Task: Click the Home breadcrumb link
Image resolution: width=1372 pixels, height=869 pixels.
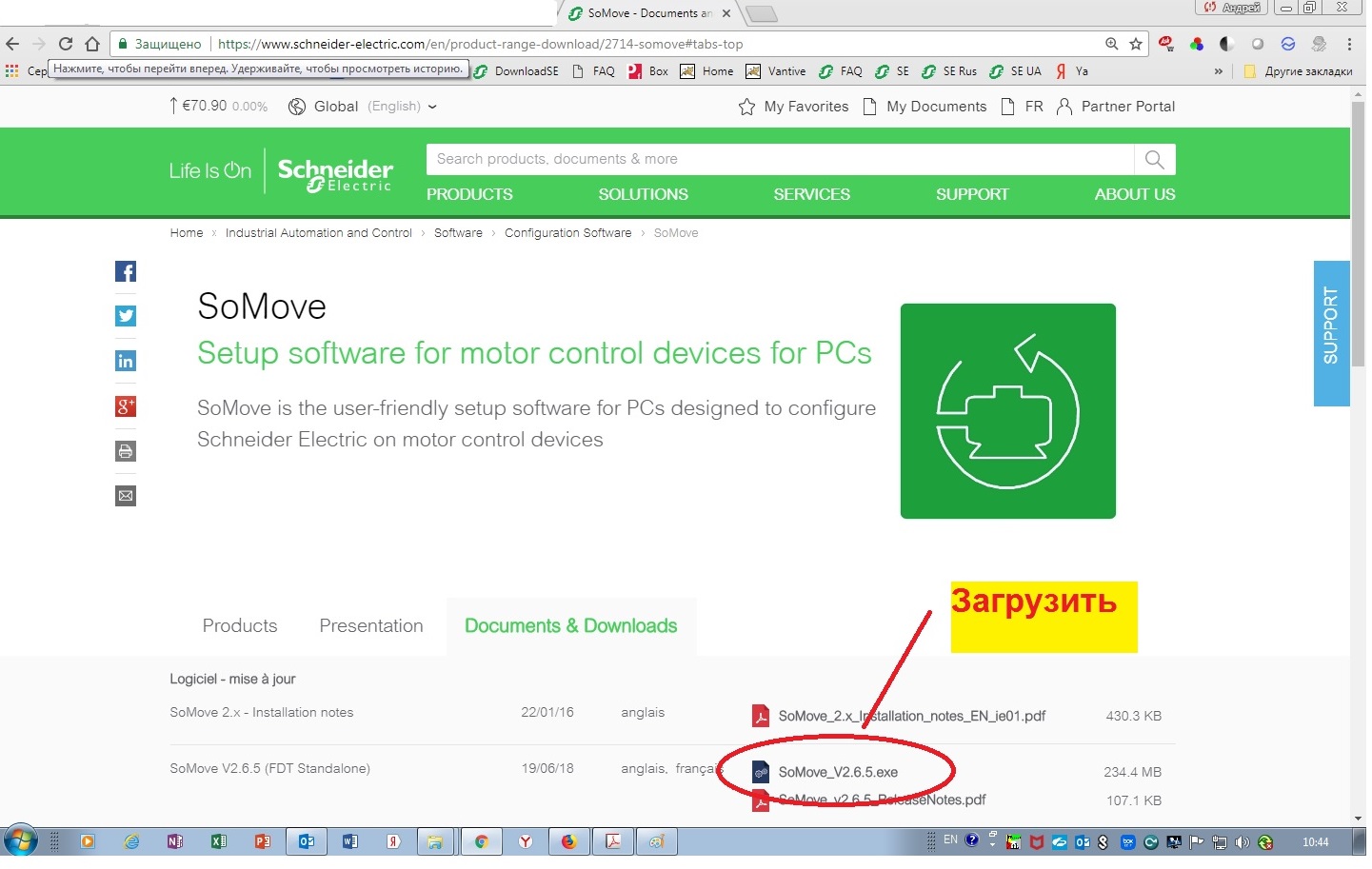Action: click(187, 233)
